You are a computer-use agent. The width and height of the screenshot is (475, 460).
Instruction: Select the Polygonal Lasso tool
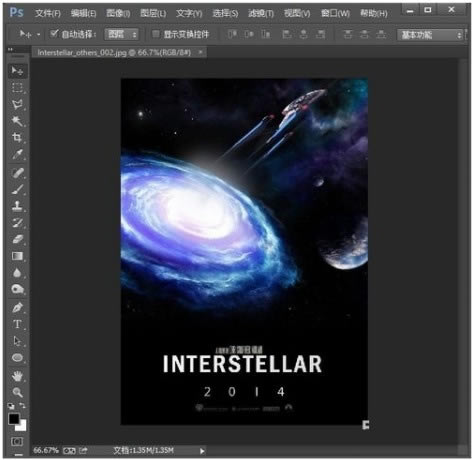[x=17, y=104]
